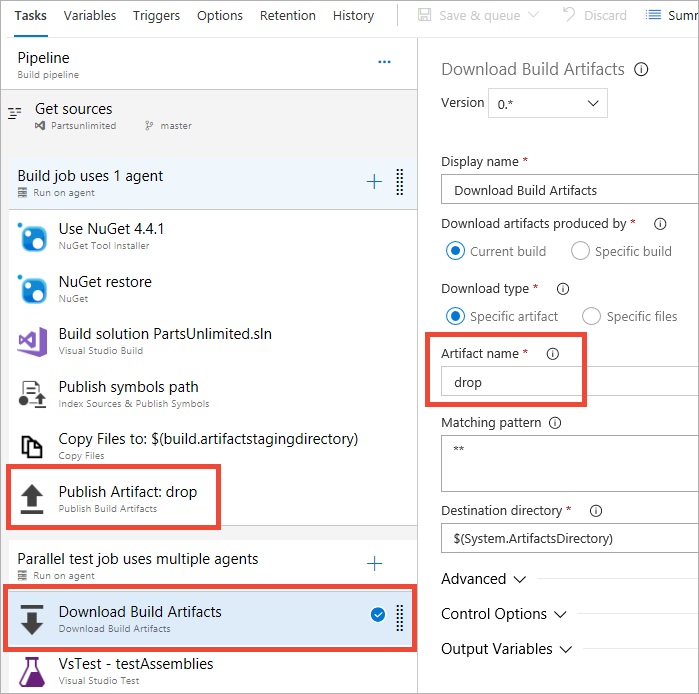Image resolution: width=699 pixels, height=694 pixels.
Task: Click the Discard button
Action: point(595,15)
